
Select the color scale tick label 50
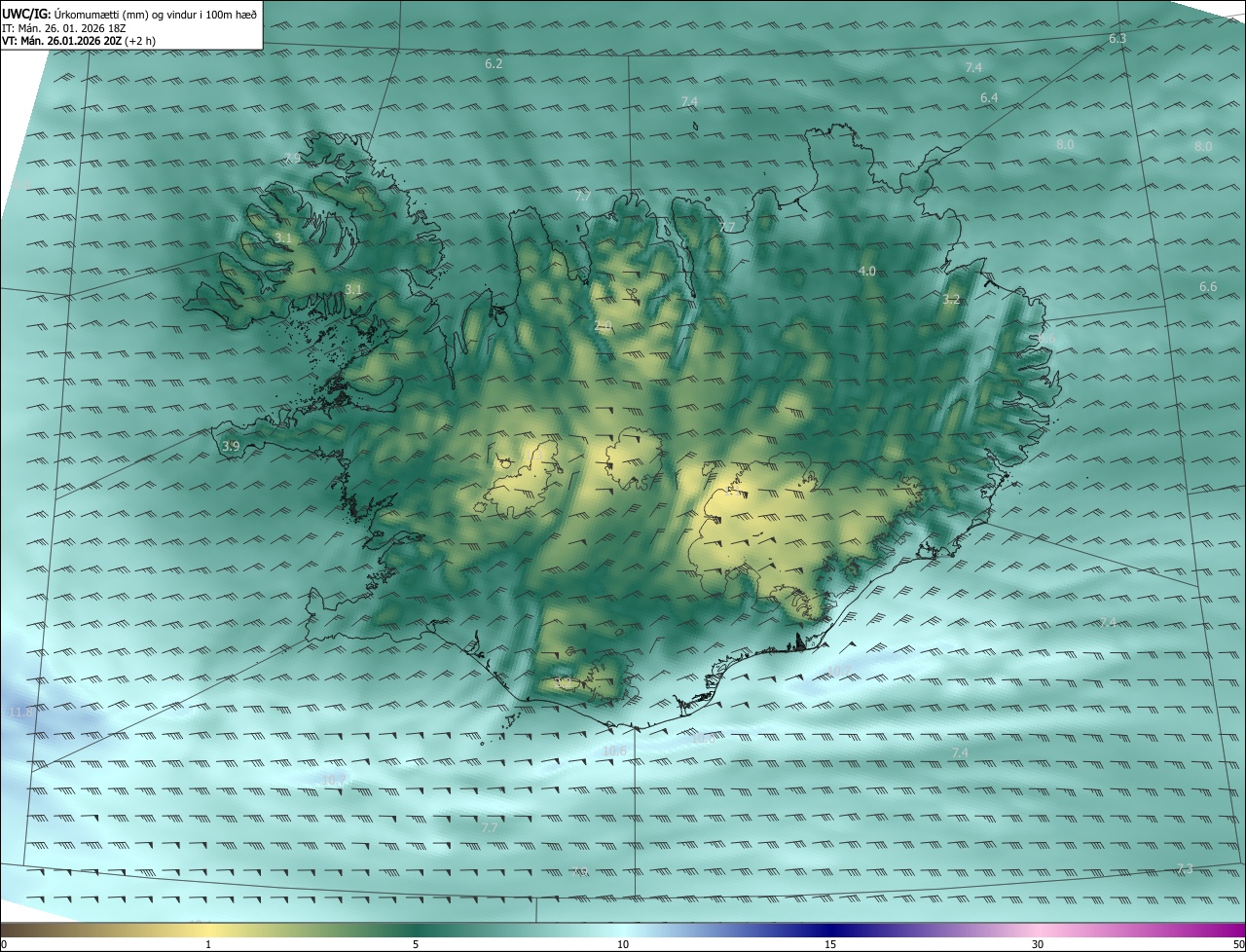coord(1238,944)
